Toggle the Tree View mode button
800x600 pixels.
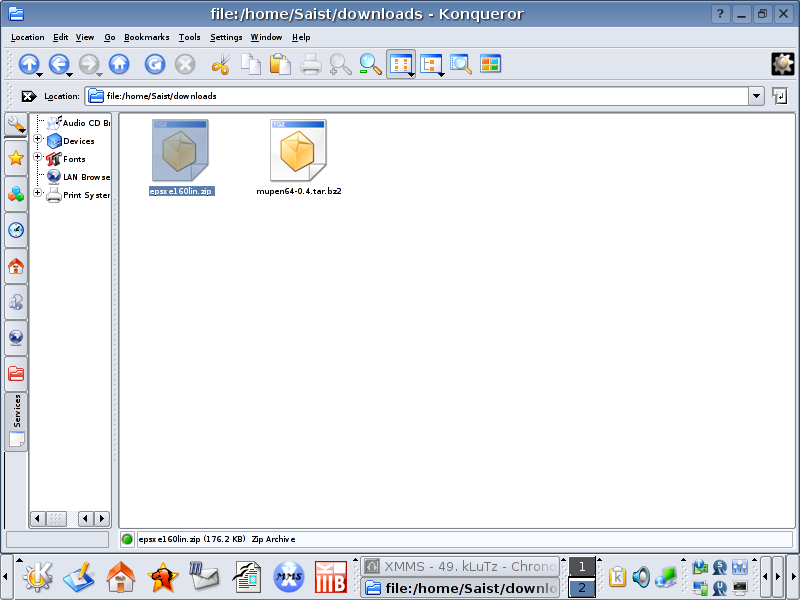pyautogui.click(x=431, y=65)
